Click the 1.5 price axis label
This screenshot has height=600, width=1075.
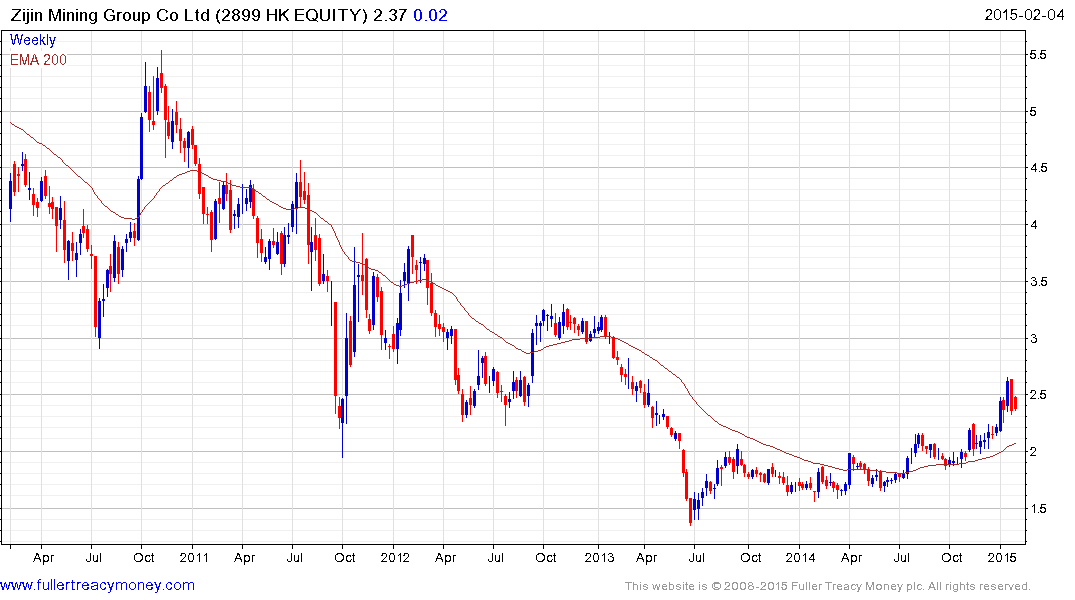click(1038, 509)
